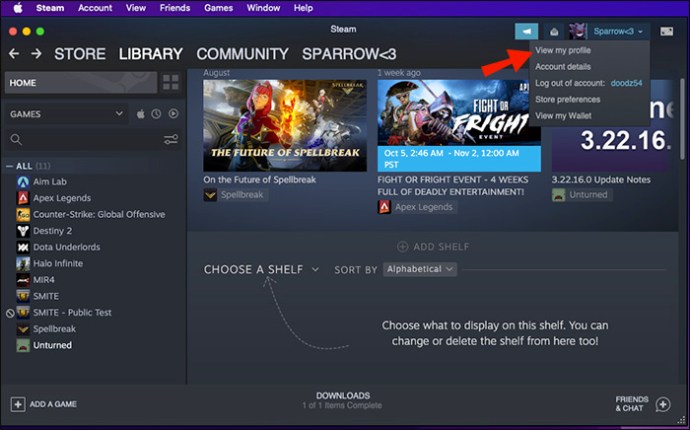The height and width of the screenshot is (430, 690).
Task: Select SMITE - Public Test in list
Action: click(x=72, y=312)
